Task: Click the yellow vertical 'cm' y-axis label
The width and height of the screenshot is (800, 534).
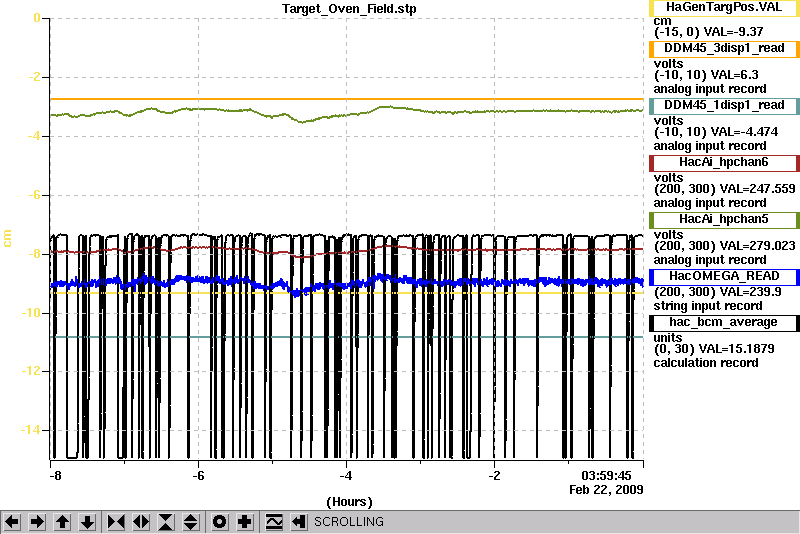Action: 7,238
